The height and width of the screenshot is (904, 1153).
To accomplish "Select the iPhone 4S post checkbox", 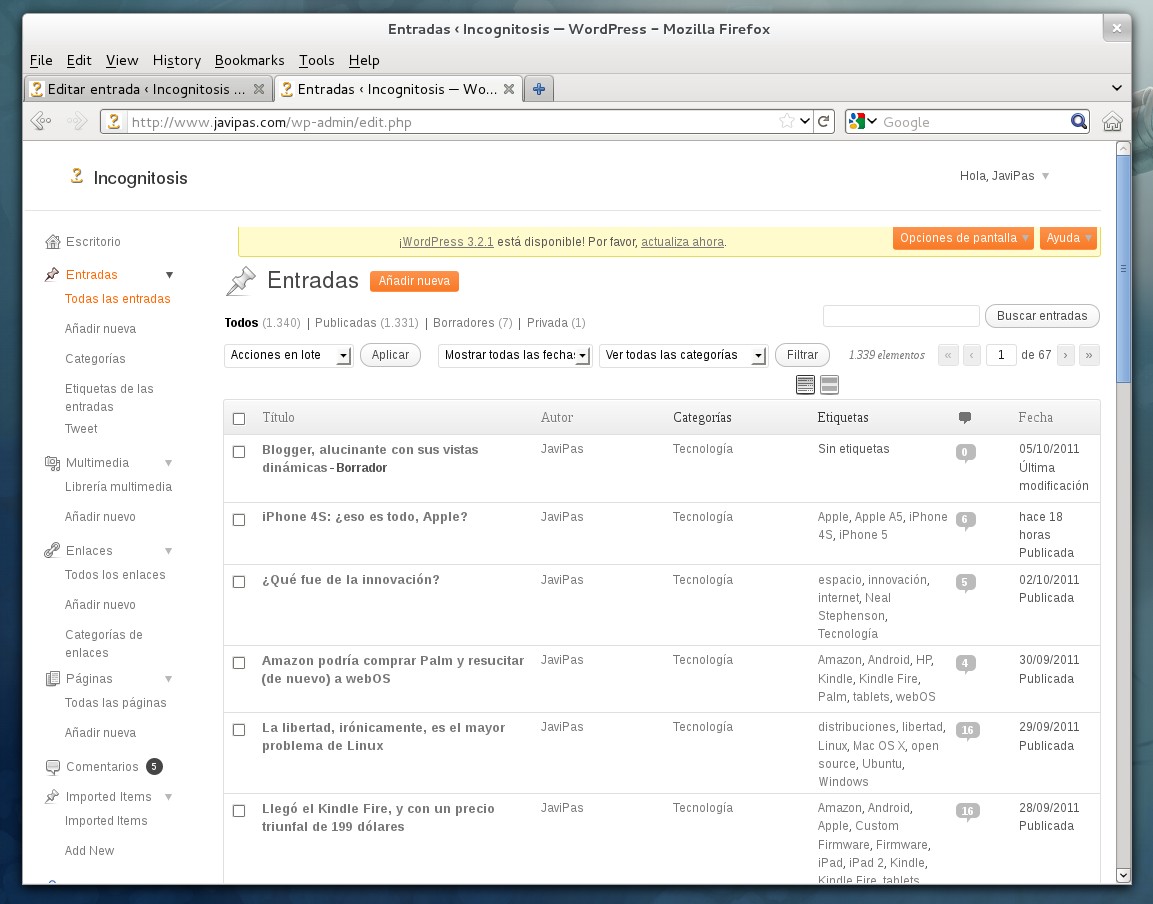I will pos(239,519).
